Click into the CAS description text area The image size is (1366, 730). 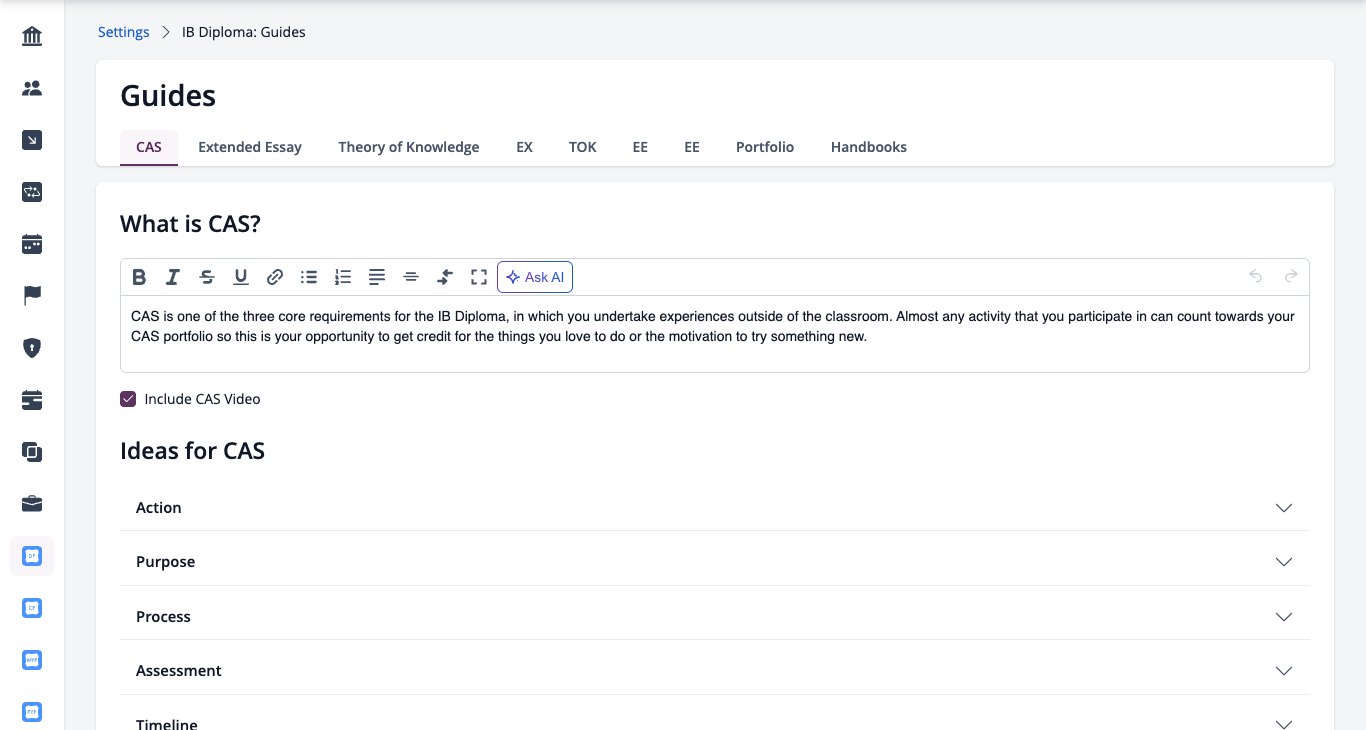[715, 334]
